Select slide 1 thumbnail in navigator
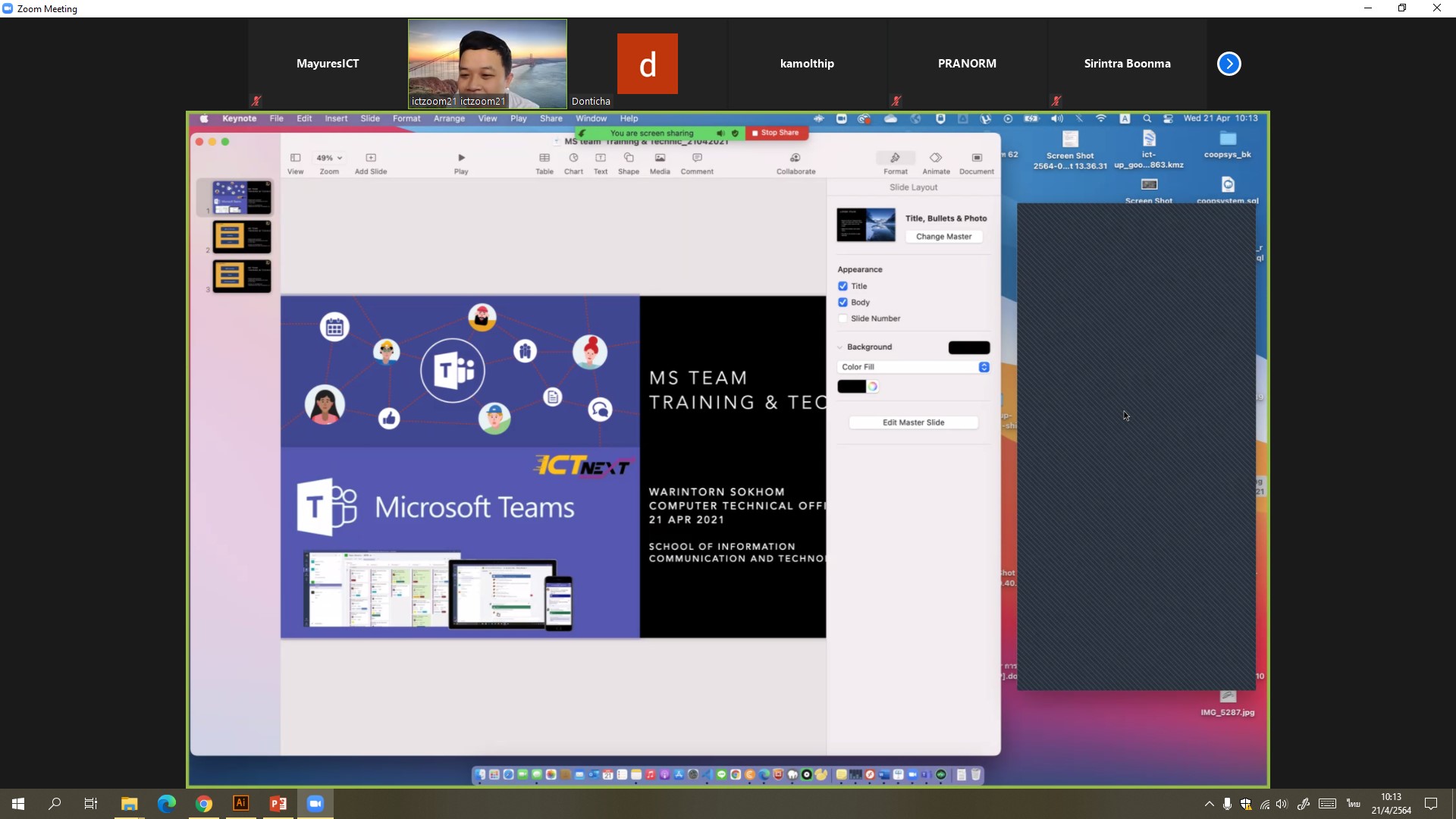Screen dimensions: 1456x819 point(241,197)
